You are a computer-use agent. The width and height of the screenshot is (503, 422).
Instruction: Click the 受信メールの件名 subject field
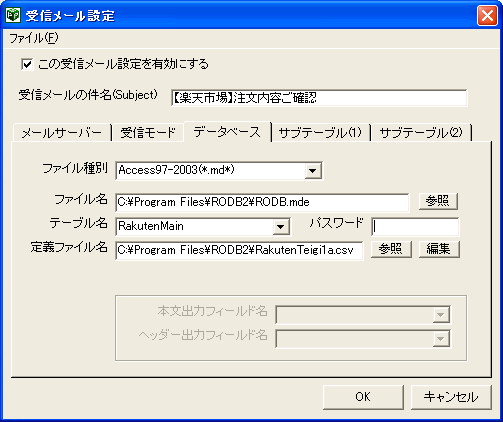pos(319,98)
